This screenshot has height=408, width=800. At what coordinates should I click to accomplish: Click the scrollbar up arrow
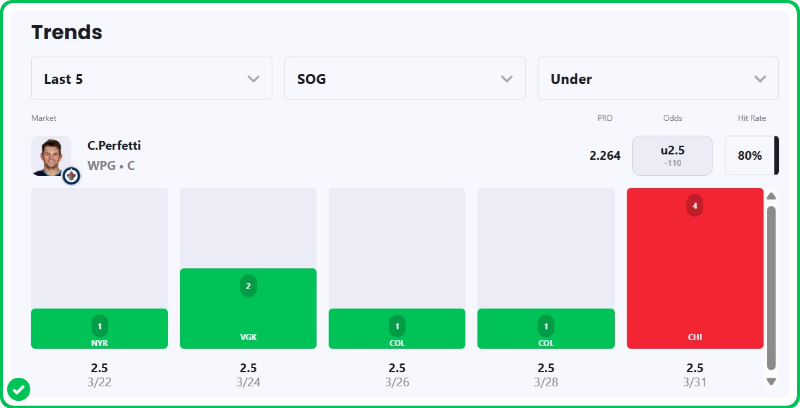[x=771, y=196]
